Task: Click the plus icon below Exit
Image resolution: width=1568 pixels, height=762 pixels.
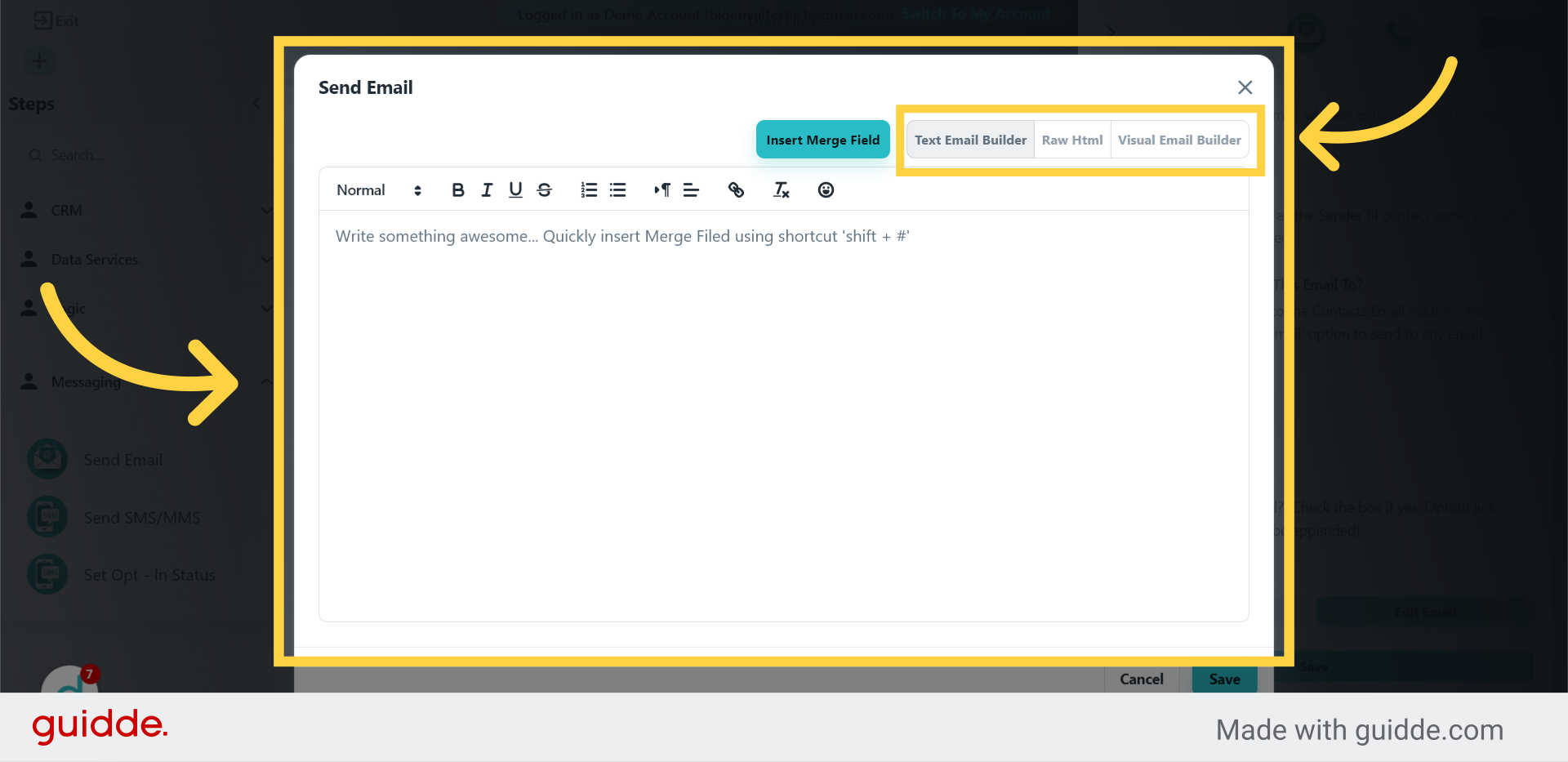Action: pos(39,61)
